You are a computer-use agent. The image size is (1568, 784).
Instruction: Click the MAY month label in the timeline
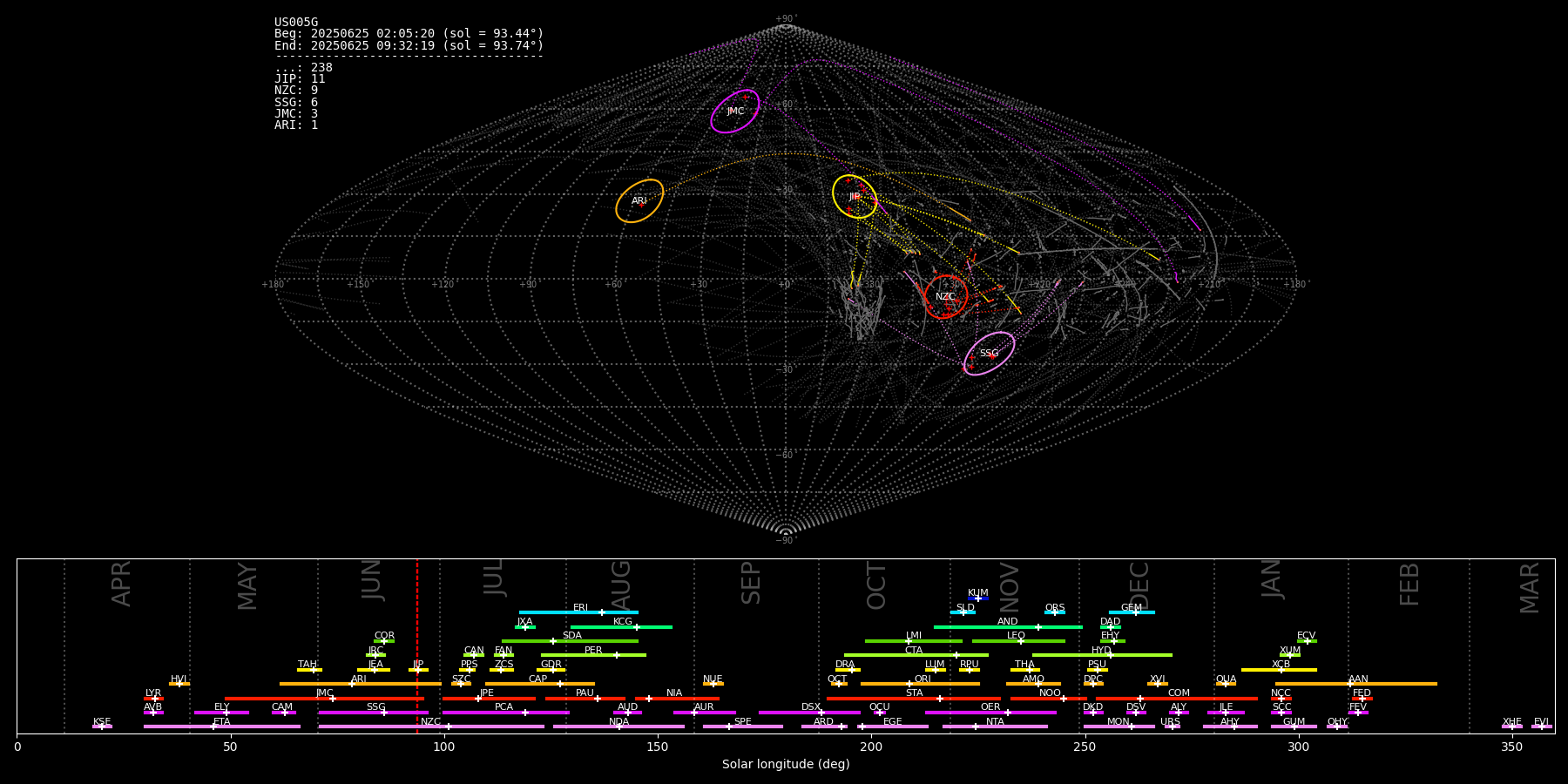(247, 586)
